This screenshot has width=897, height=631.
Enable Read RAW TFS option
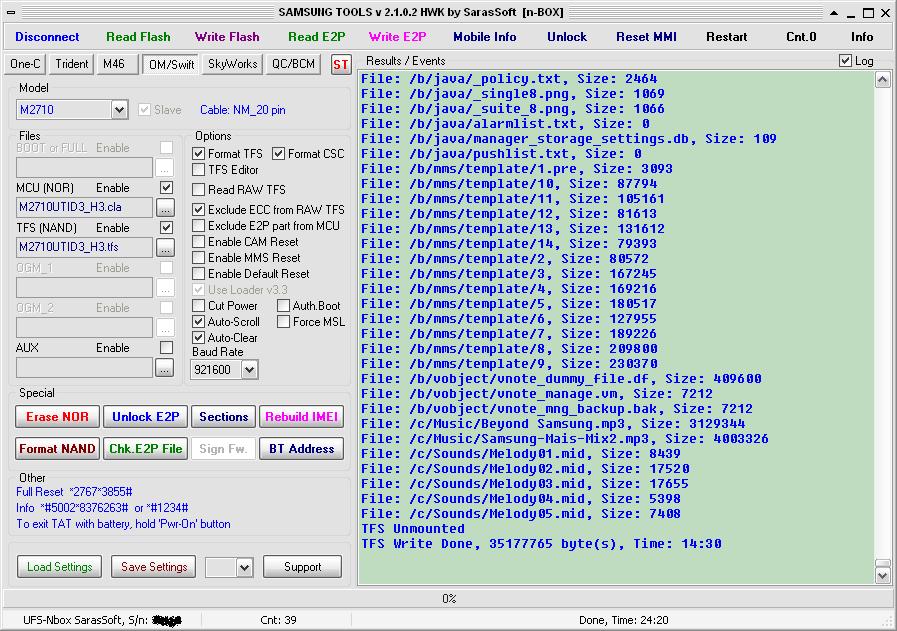click(199, 189)
